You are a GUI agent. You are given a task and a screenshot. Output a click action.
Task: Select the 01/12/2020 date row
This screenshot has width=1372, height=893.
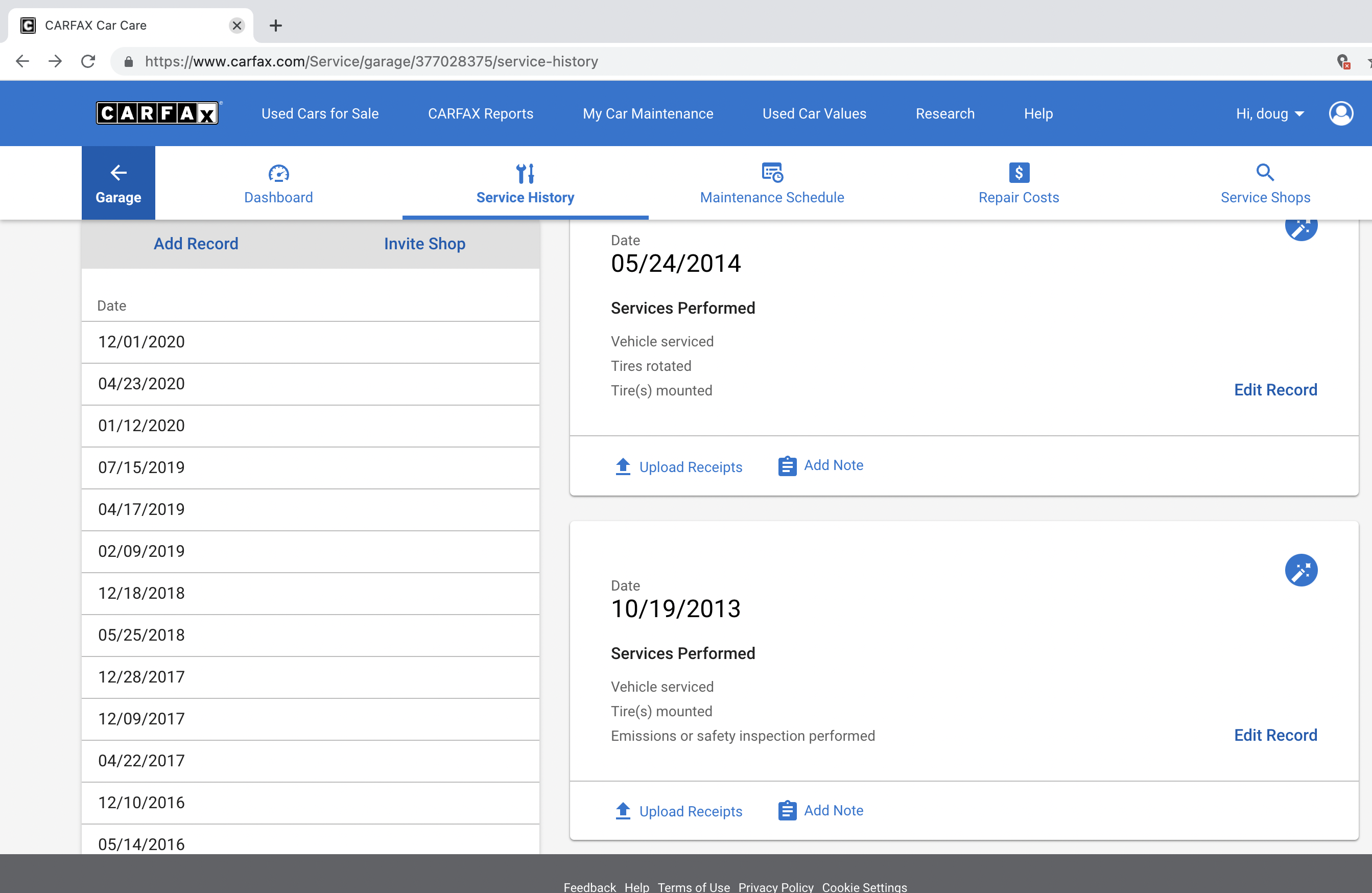[x=311, y=426]
